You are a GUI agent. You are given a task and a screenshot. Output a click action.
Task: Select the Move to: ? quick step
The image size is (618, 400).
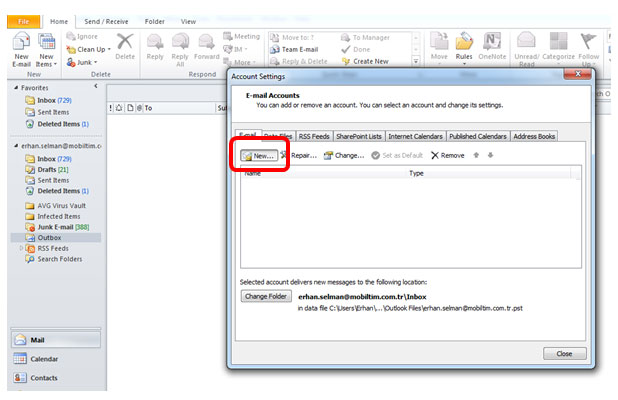pos(292,37)
